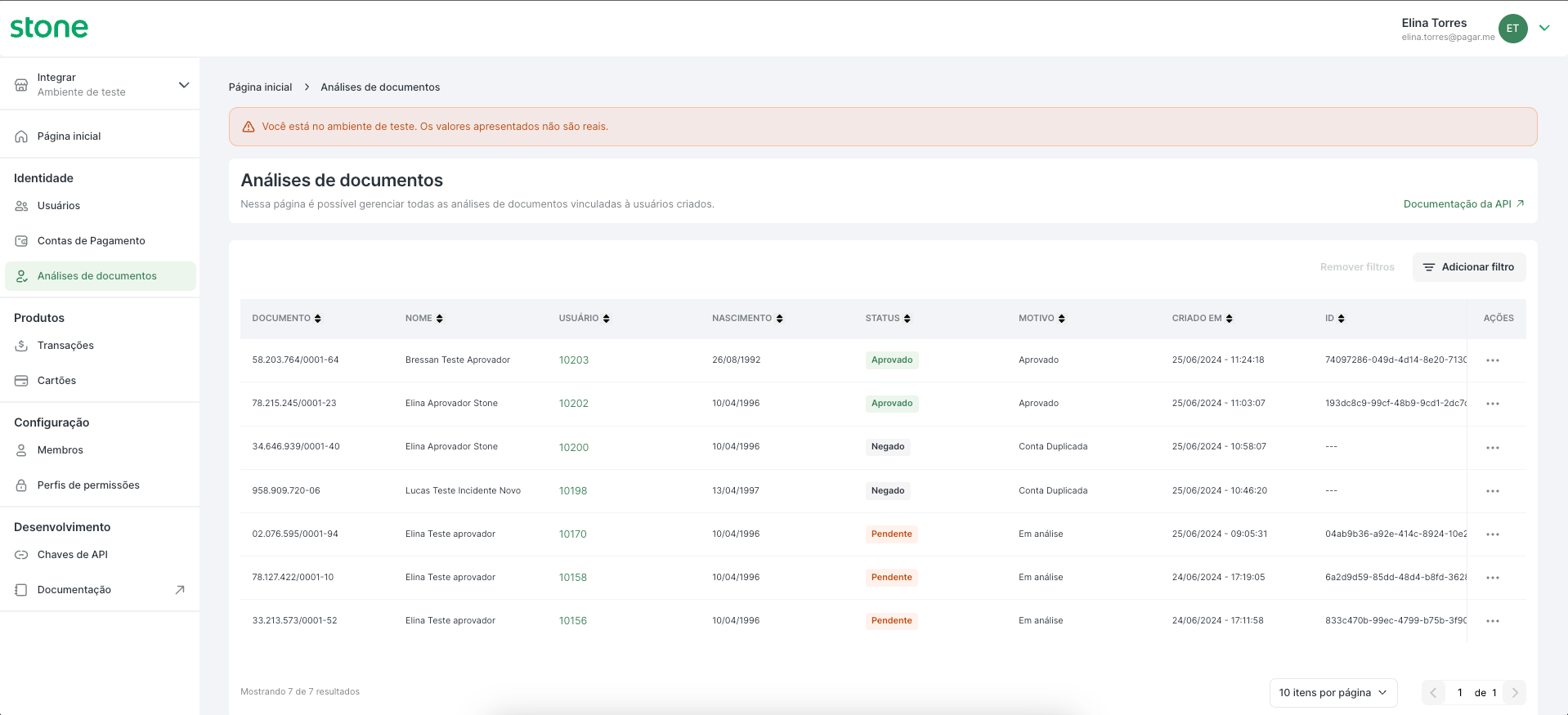This screenshot has width=1568, height=715.
Task: Open actions menu for Bressan Teste Aprovador row
Action: coord(1493,360)
